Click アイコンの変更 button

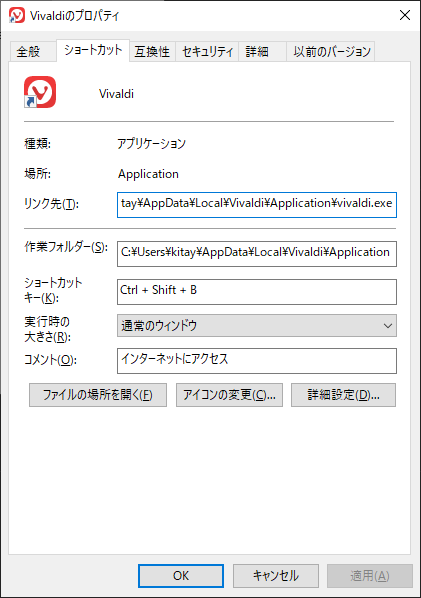coord(229,395)
